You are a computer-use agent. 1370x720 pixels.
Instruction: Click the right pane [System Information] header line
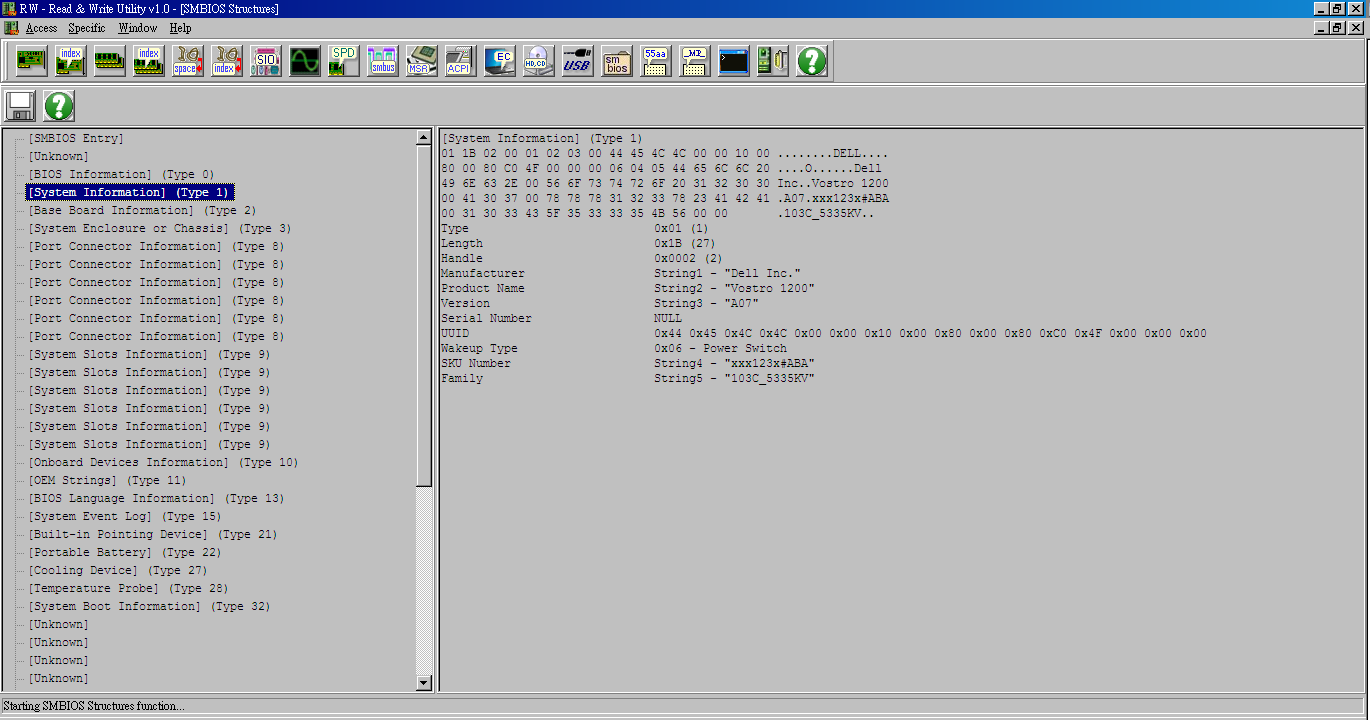pos(542,138)
